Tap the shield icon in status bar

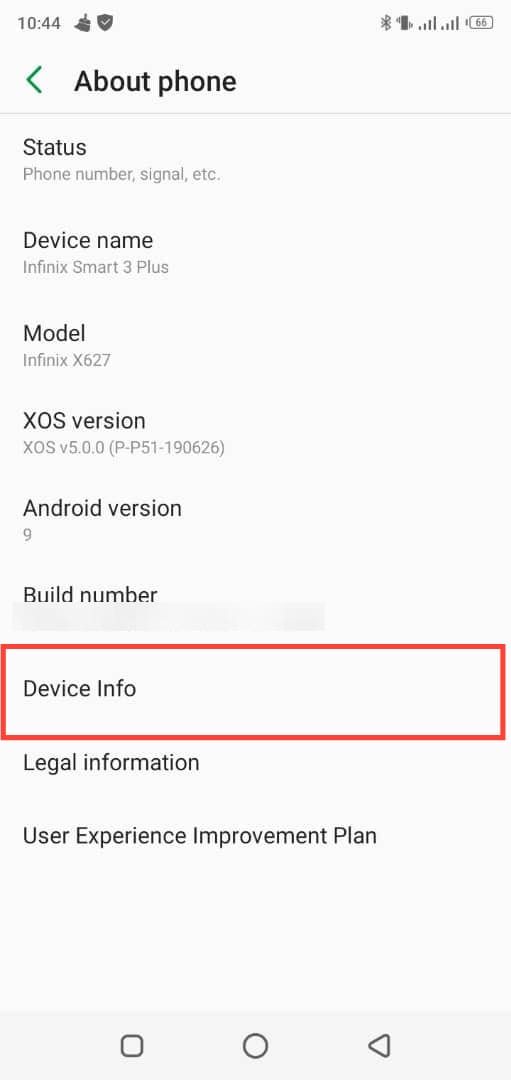pos(105,23)
